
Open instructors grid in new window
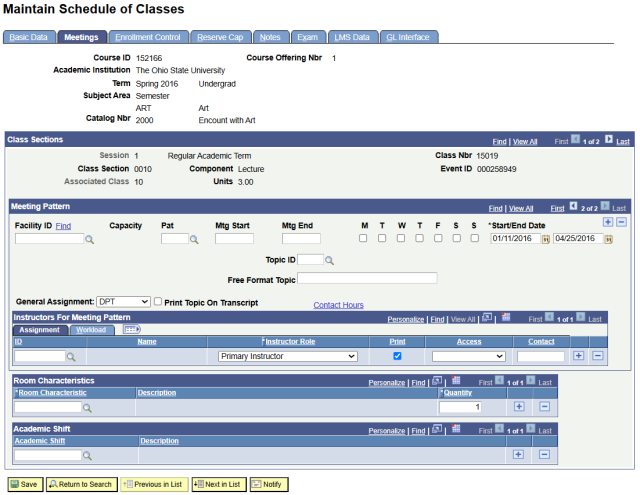coord(487,317)
